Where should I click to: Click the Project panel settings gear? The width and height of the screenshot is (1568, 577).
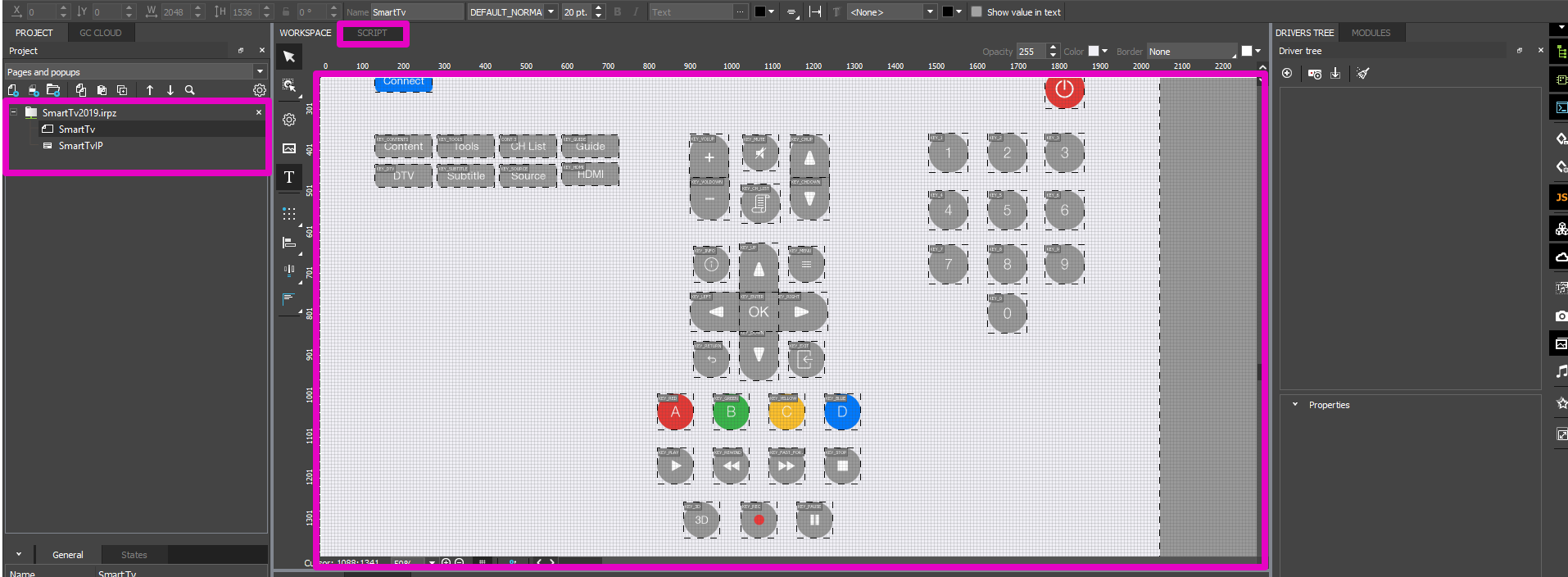coord(259,90)
